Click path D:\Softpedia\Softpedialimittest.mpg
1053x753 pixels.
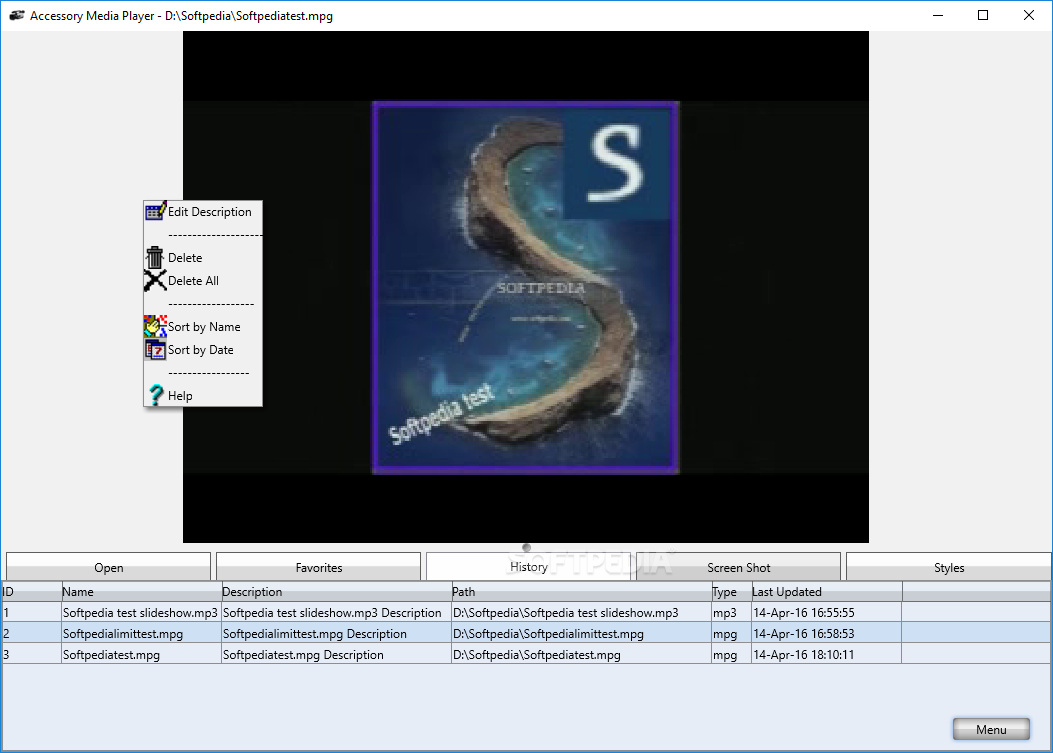(x=582, y=633)
